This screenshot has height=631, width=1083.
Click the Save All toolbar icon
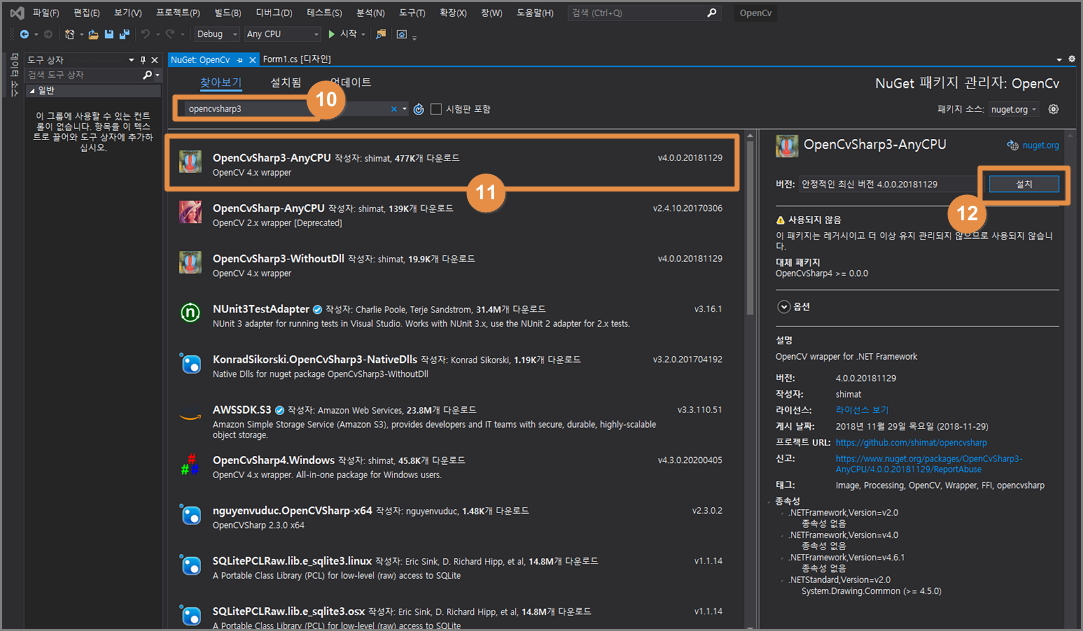point(125,34)
